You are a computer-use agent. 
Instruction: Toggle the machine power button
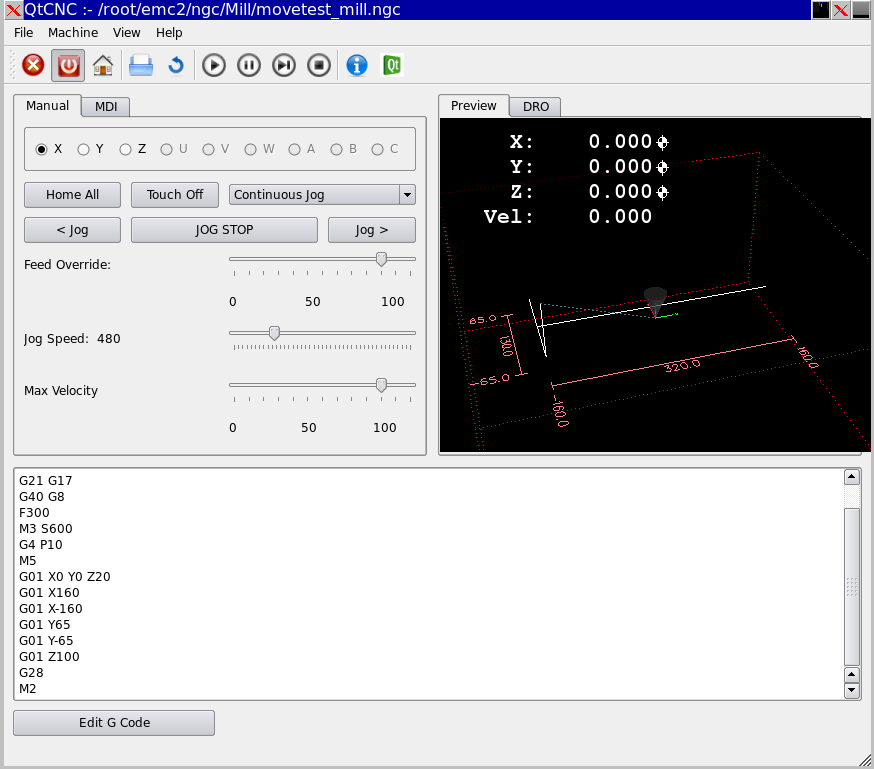68,66
